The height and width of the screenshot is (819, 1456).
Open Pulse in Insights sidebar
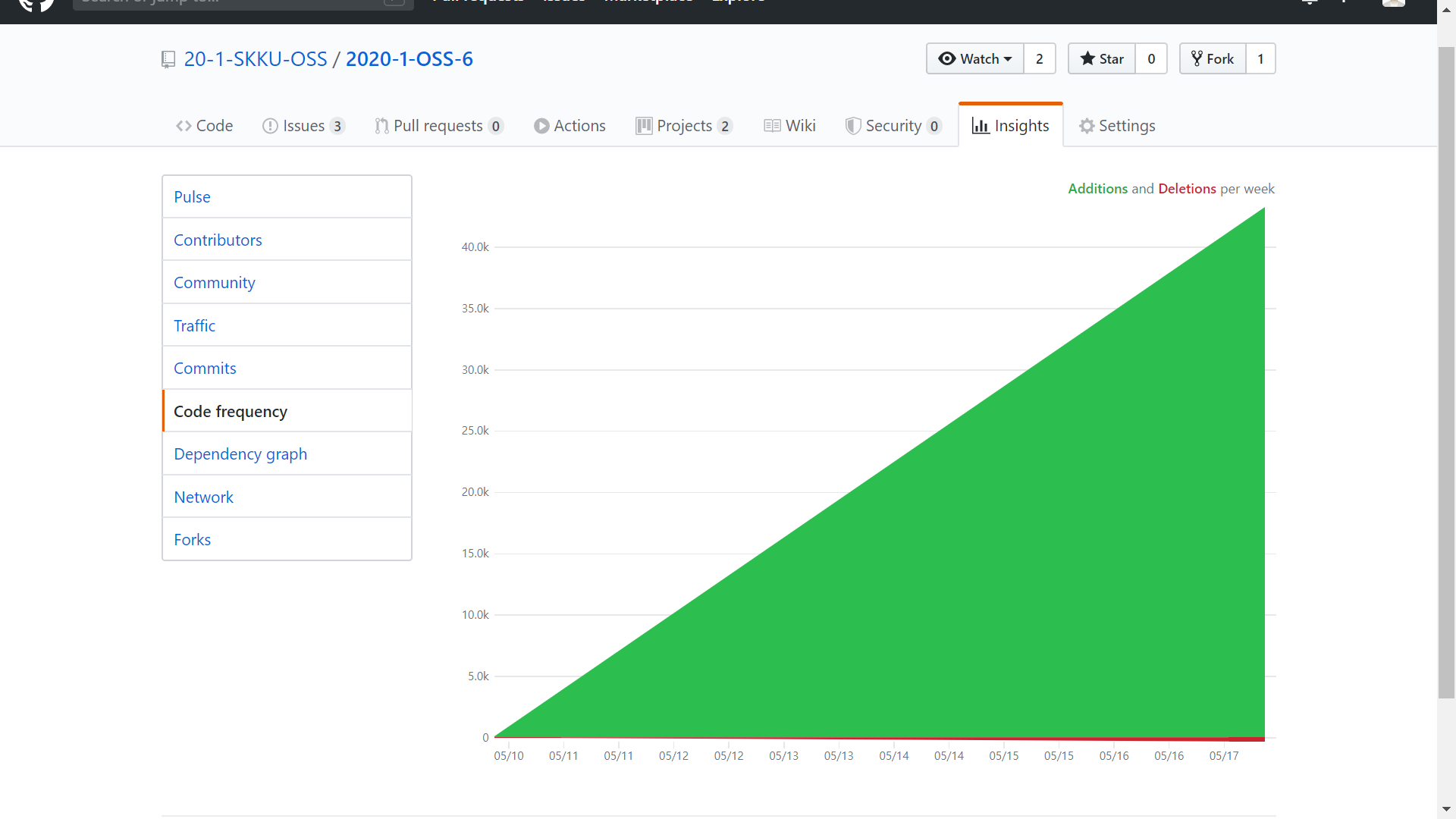point(287,197)
